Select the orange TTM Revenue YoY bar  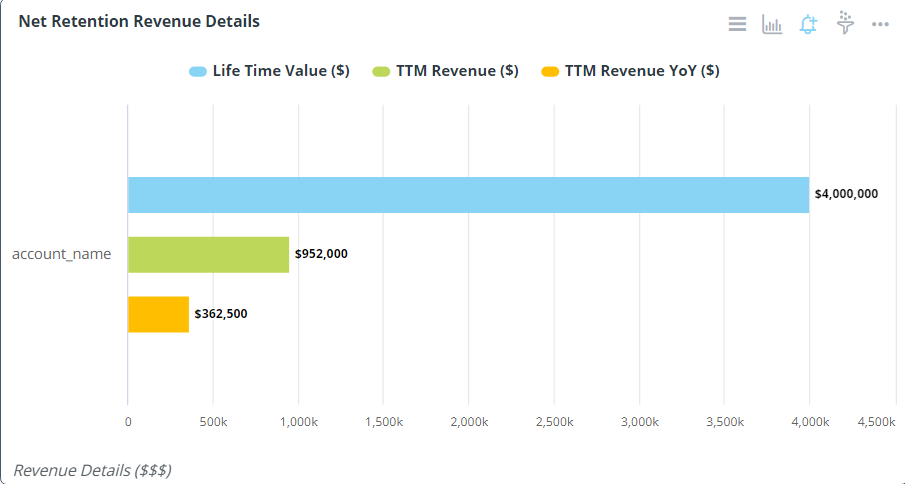(158, 314)
